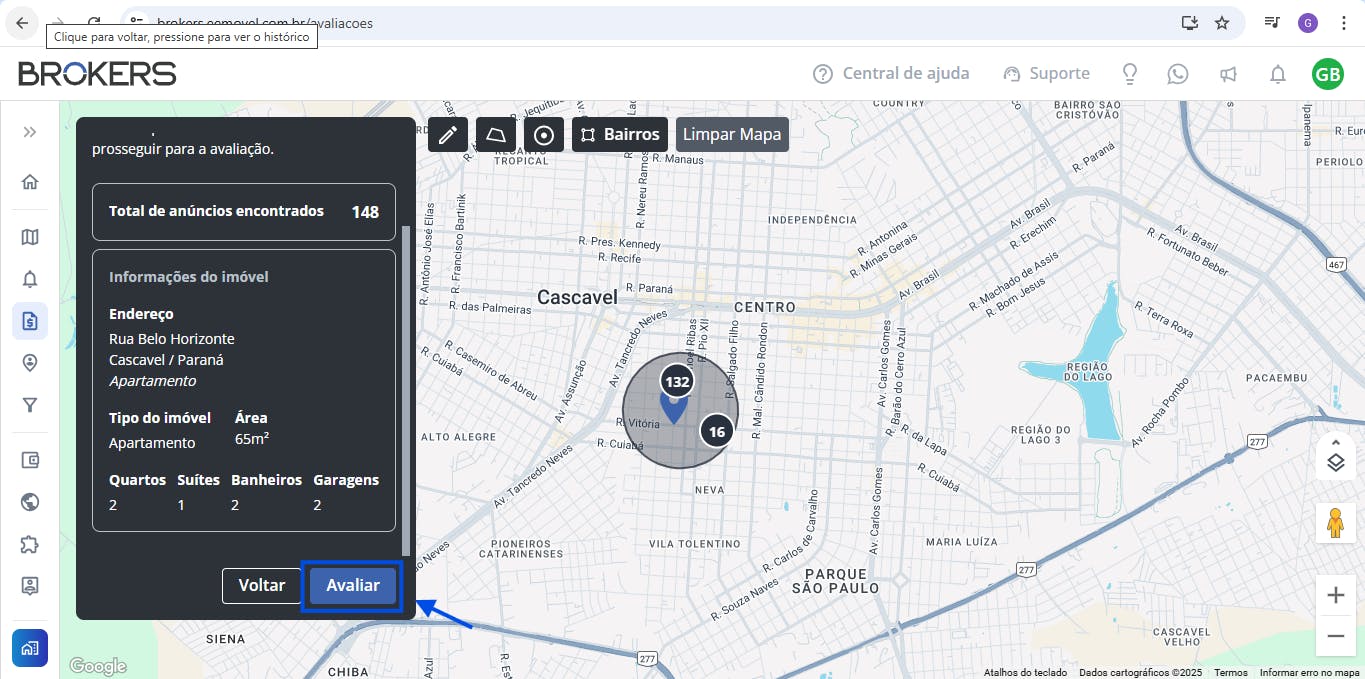
Task: Open Suporte in header
Action: 1046,74
